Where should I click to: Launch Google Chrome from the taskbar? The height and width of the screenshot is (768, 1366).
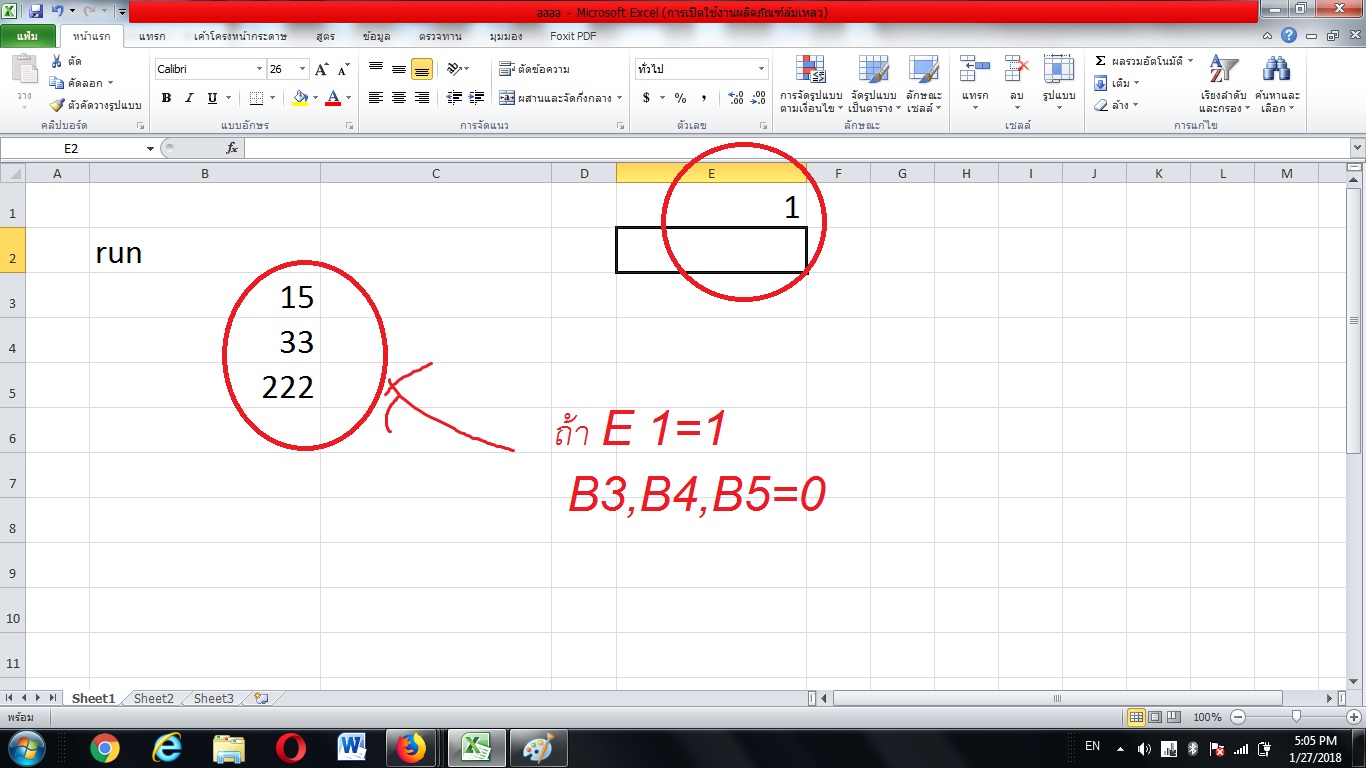[104, 748]
